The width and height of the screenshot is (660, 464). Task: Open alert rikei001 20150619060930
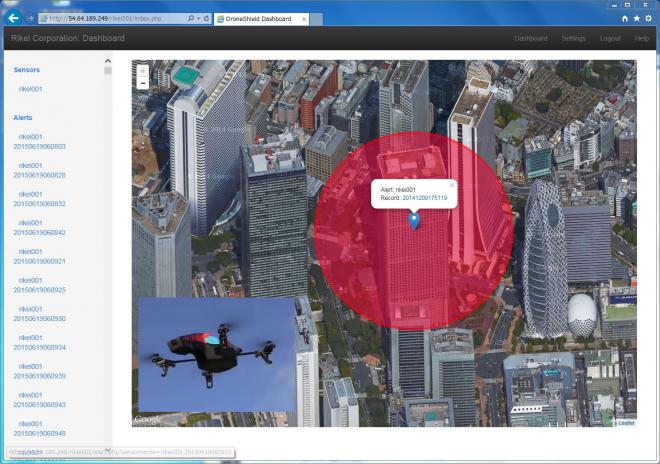click(x=39, y=314)
